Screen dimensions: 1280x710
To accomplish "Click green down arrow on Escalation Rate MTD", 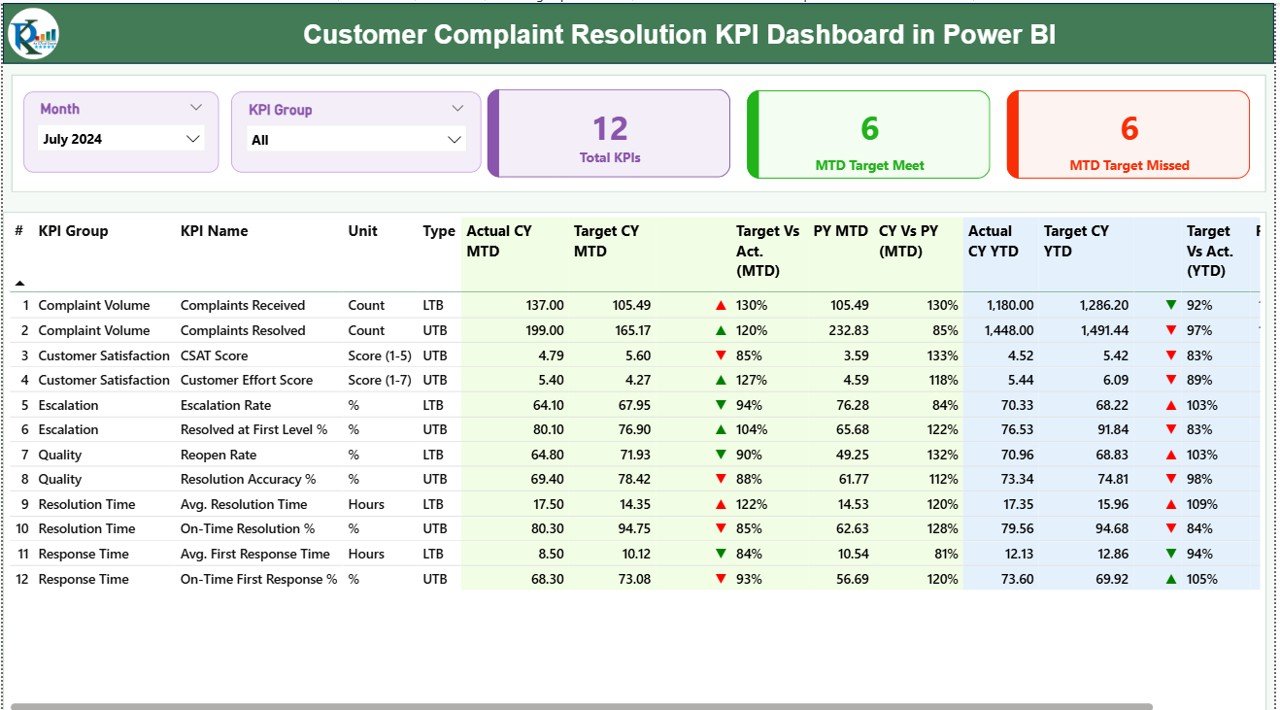I will click(720, 405).
